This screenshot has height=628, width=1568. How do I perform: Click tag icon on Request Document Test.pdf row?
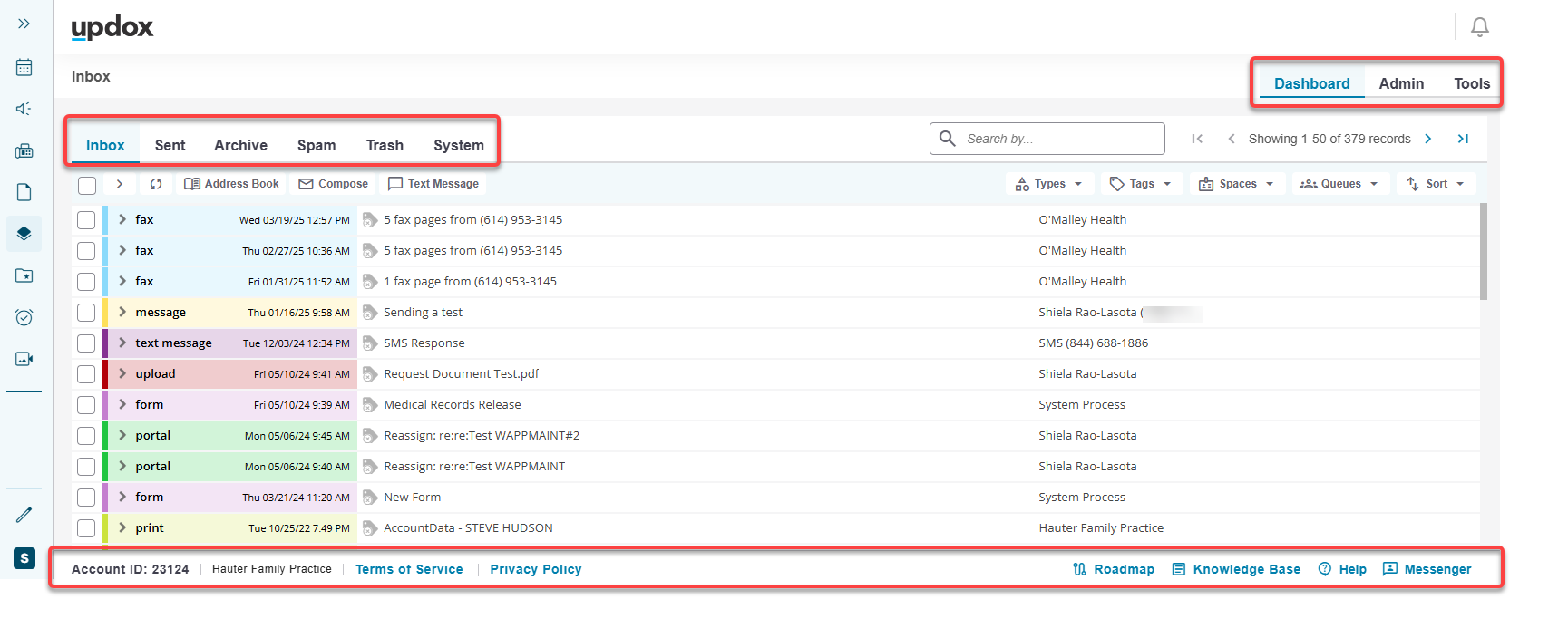pos(370,374)
